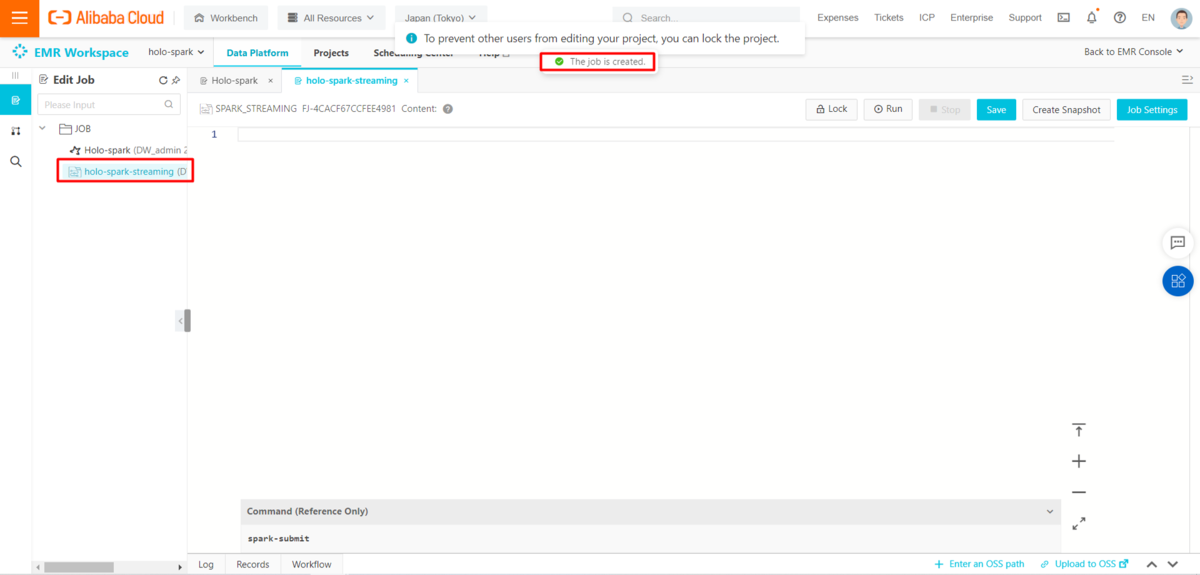Open the holo-spark project dropdown
The height and width of the screenshot is (575, 1200).
176,52
